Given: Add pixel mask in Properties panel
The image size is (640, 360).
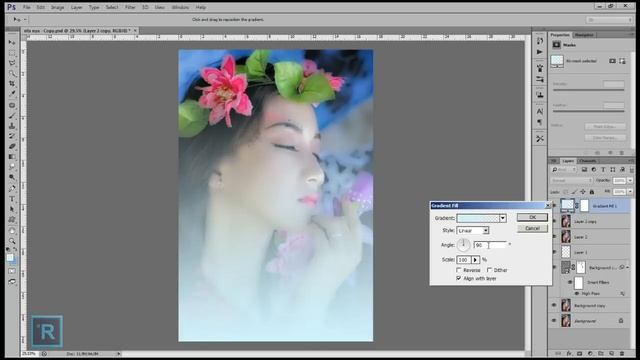Looking at the screenshot, I should (612, 61).
